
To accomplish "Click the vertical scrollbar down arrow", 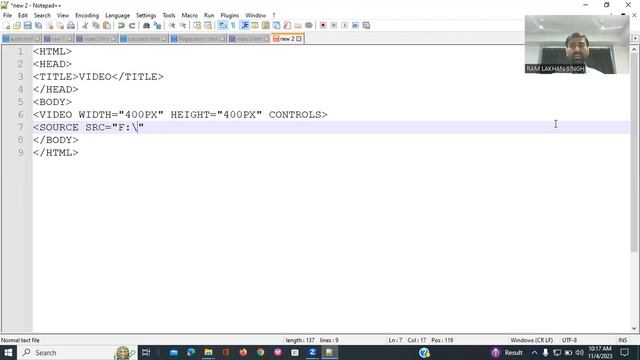I will pyautogui.click(x=634, y=328).
